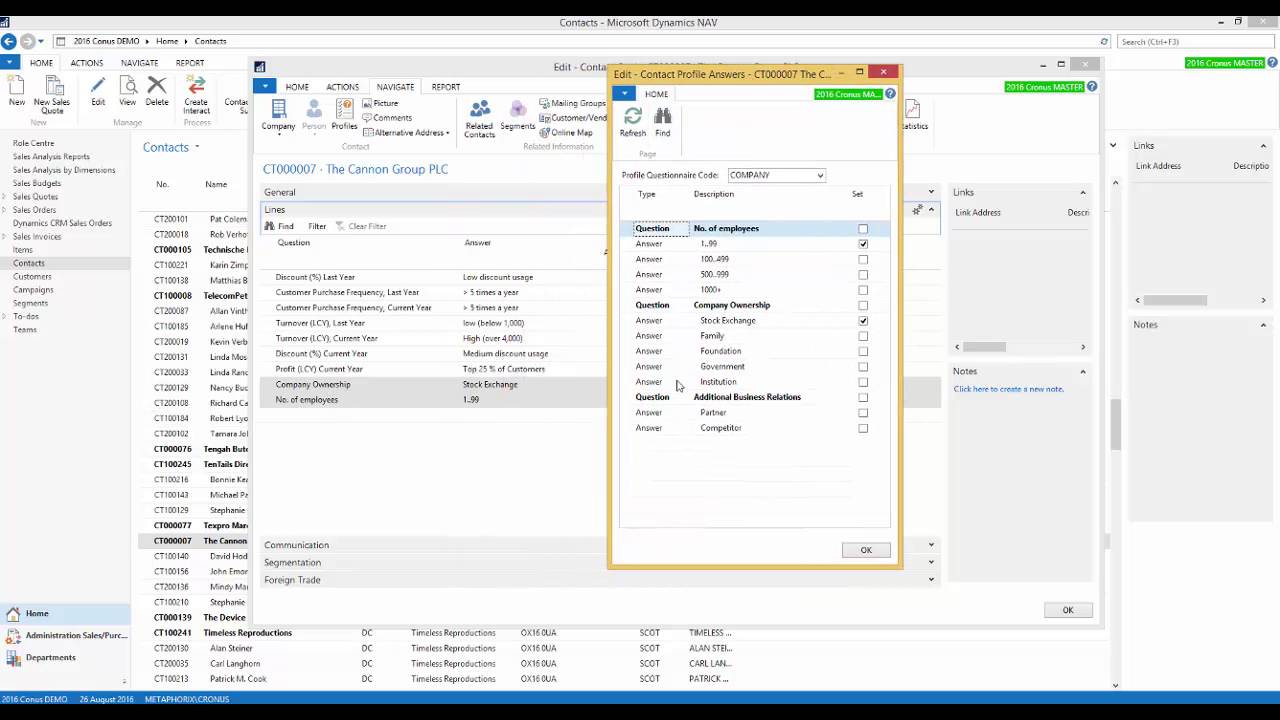The height and width of the screenshot is (720, 1280).
Task: Check the Partner answer checkbox
Action: click(x=863, y=413)
